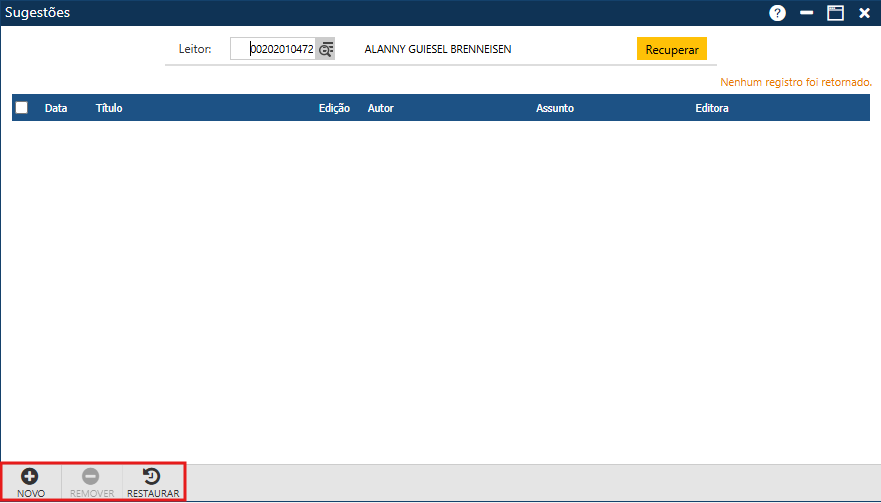Maximize the Sugestões window
This screenshot has width=881, height=503.
(835, 13)
